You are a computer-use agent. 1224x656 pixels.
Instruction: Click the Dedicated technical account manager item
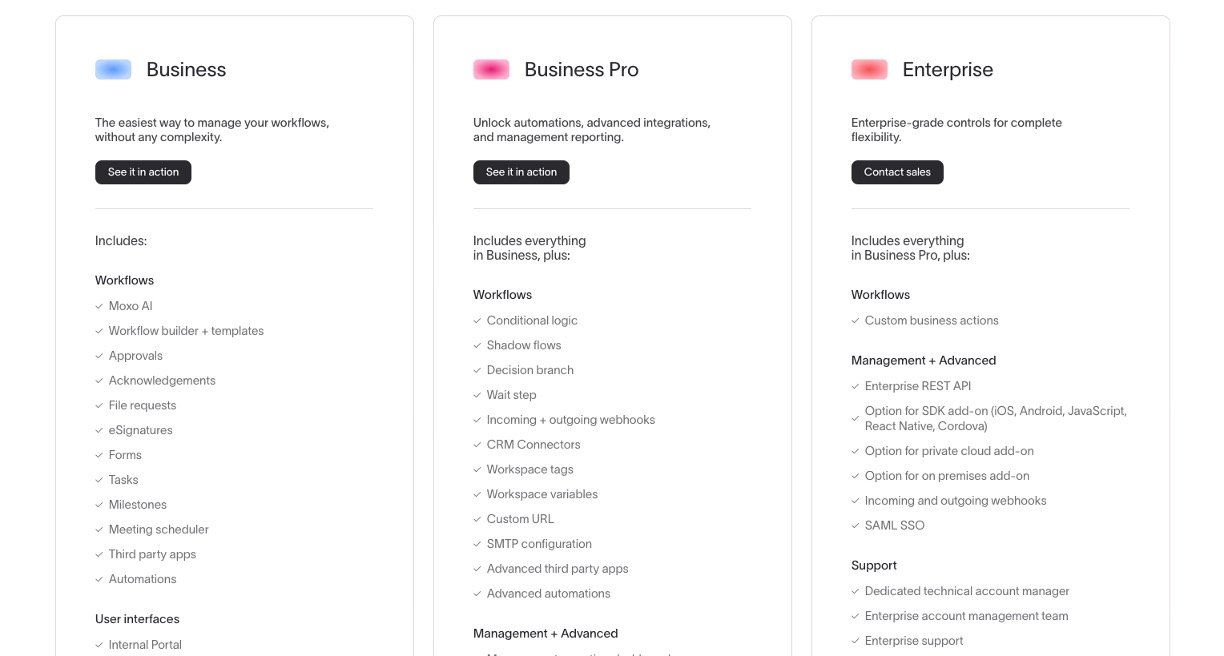(x=967, y=592)
